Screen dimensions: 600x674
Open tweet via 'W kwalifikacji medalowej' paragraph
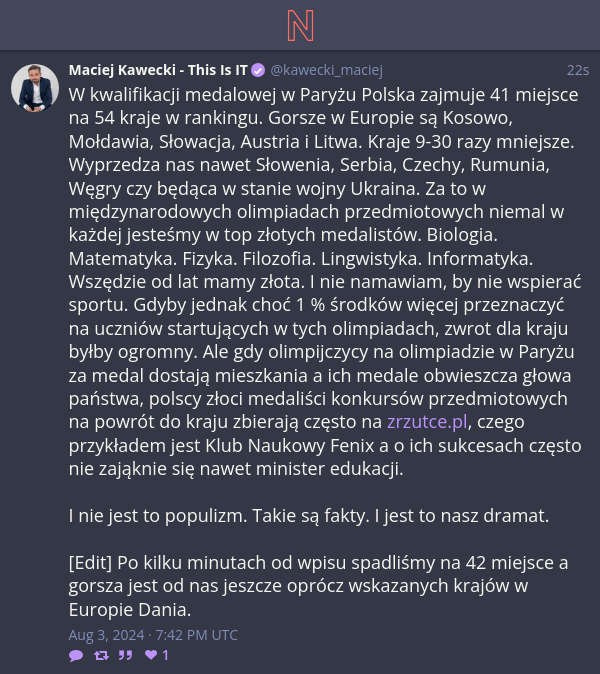[x=325, y=282]
